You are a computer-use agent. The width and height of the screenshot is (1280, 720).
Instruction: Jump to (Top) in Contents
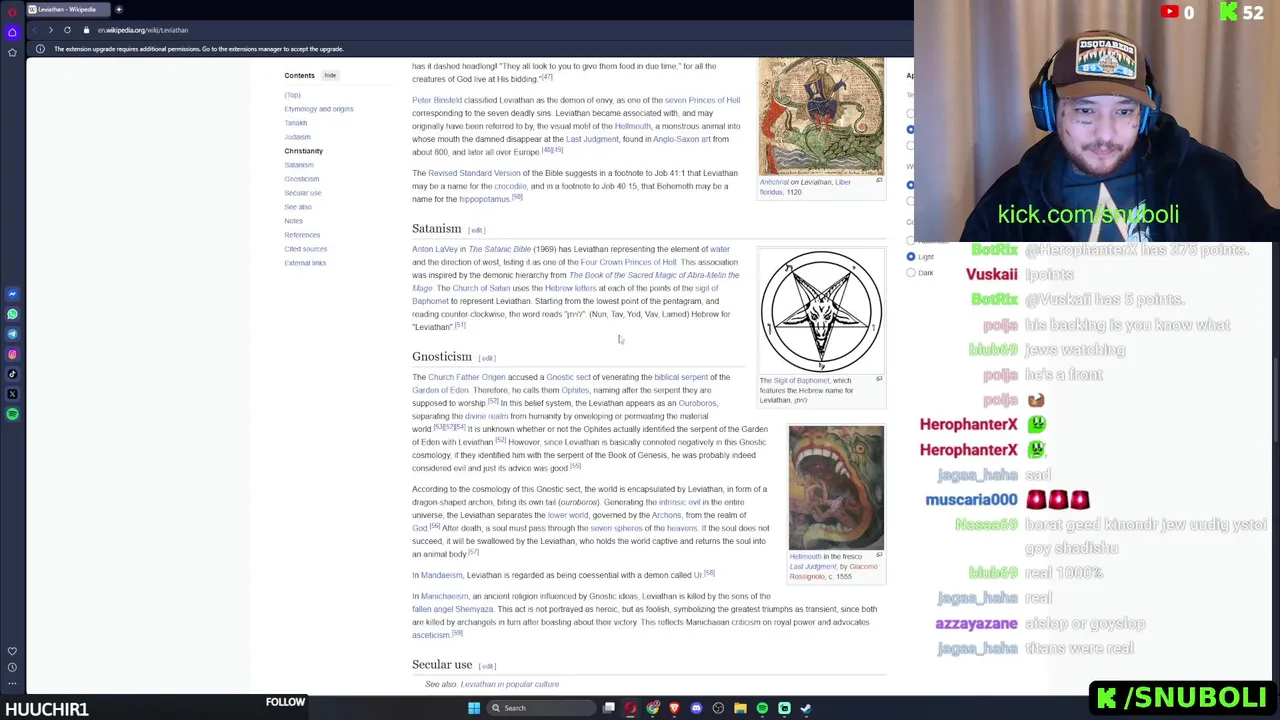tap(292, 95)
